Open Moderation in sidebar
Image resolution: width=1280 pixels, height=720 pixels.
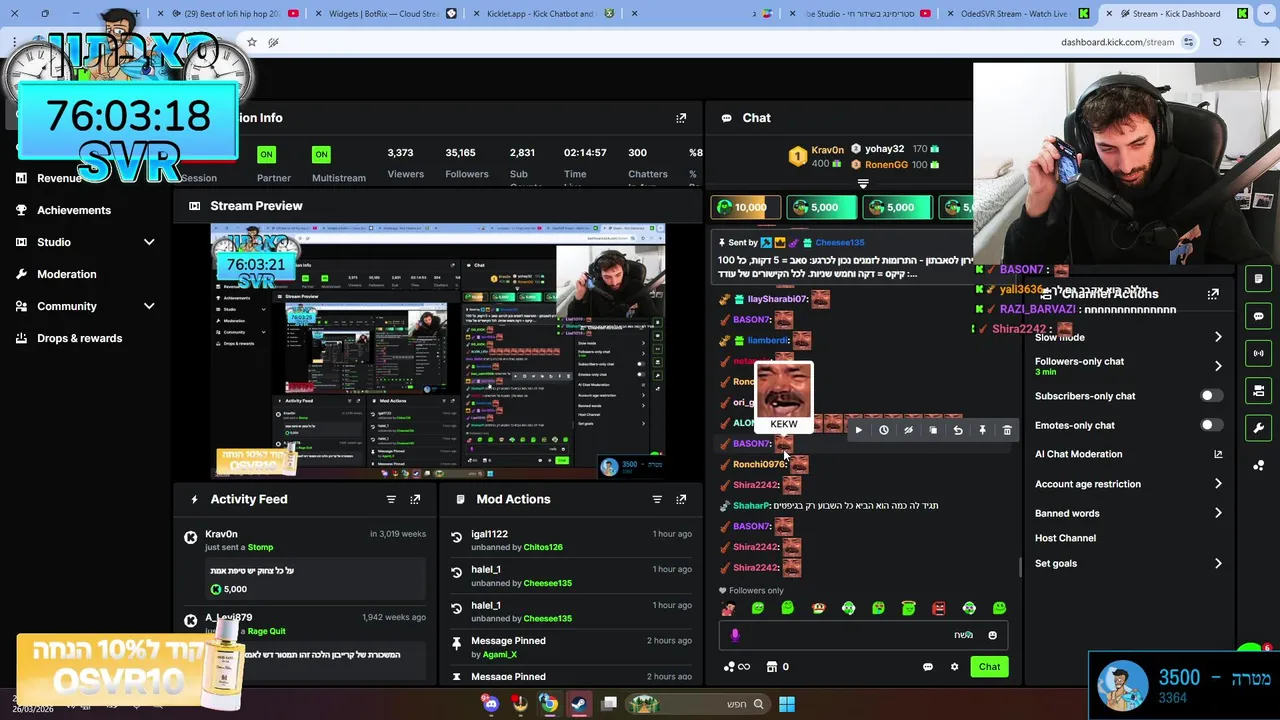coord(67,274)
